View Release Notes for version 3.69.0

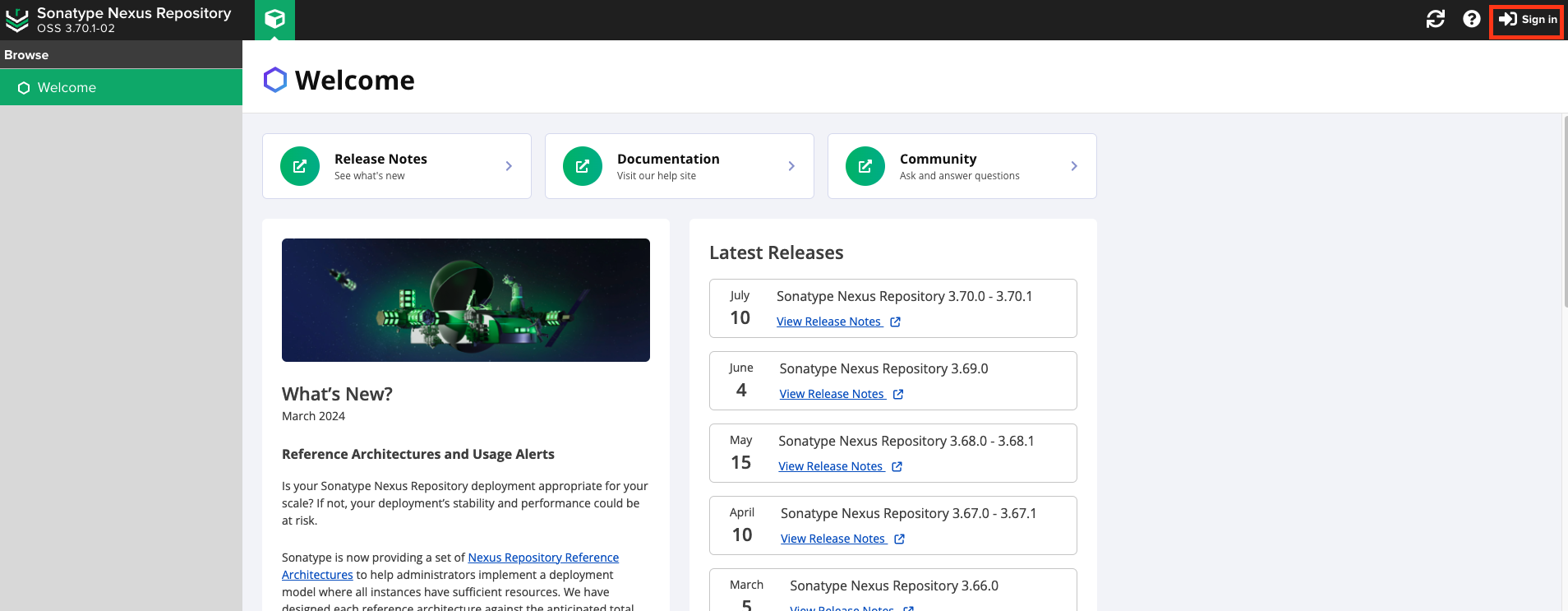click(832, 394)
